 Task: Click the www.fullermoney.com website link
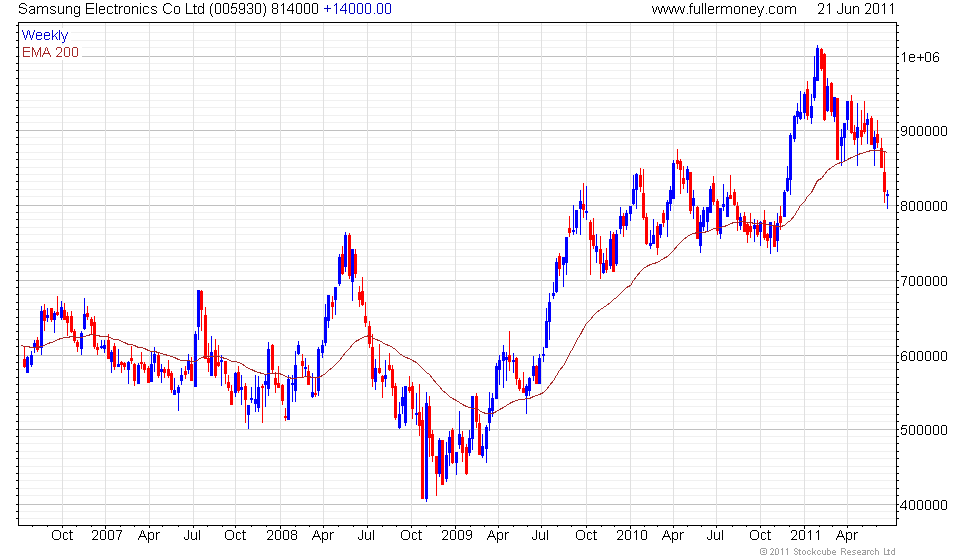(x=723, y=9)
